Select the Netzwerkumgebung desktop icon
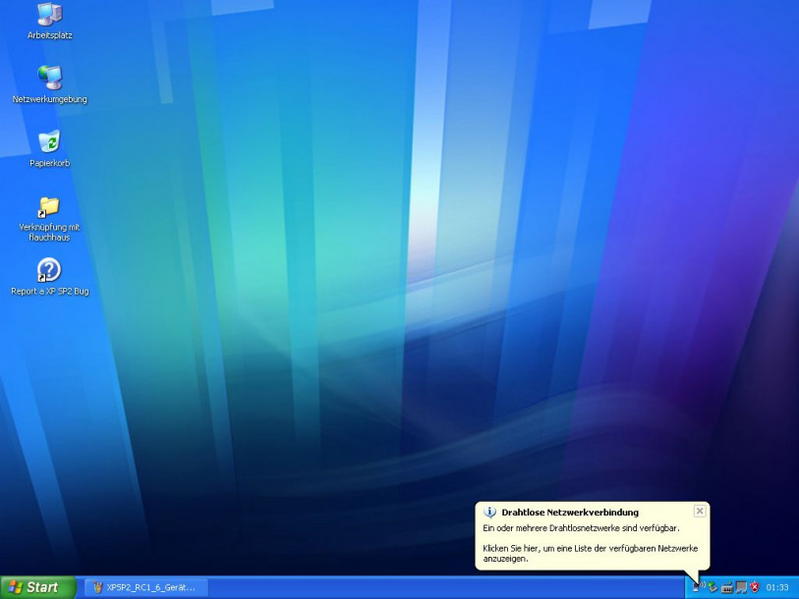799x599 pixels. pyautogui.click(x=49, y=85)
